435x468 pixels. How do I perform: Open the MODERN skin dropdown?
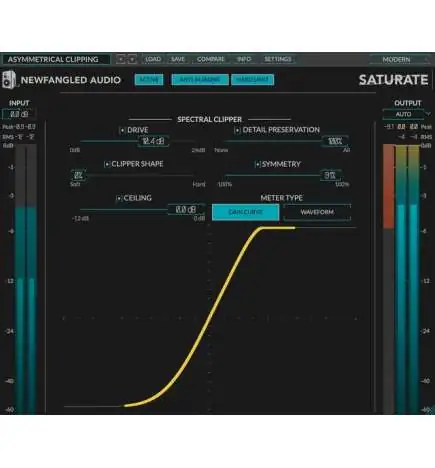click(x=401, y=59)
